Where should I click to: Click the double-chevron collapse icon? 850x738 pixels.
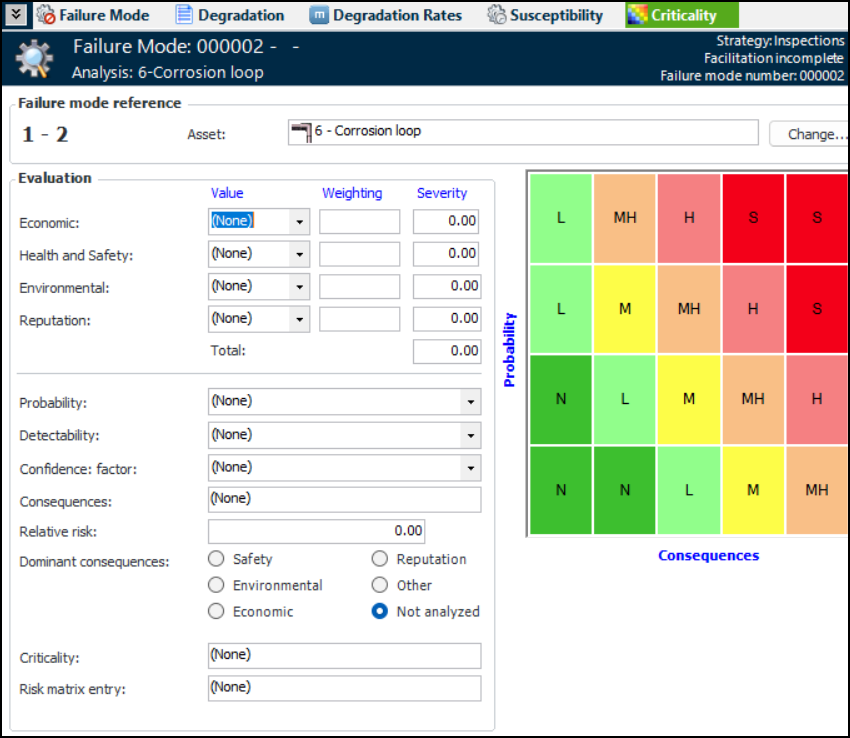pyautogui.click(x=16, y=15)
